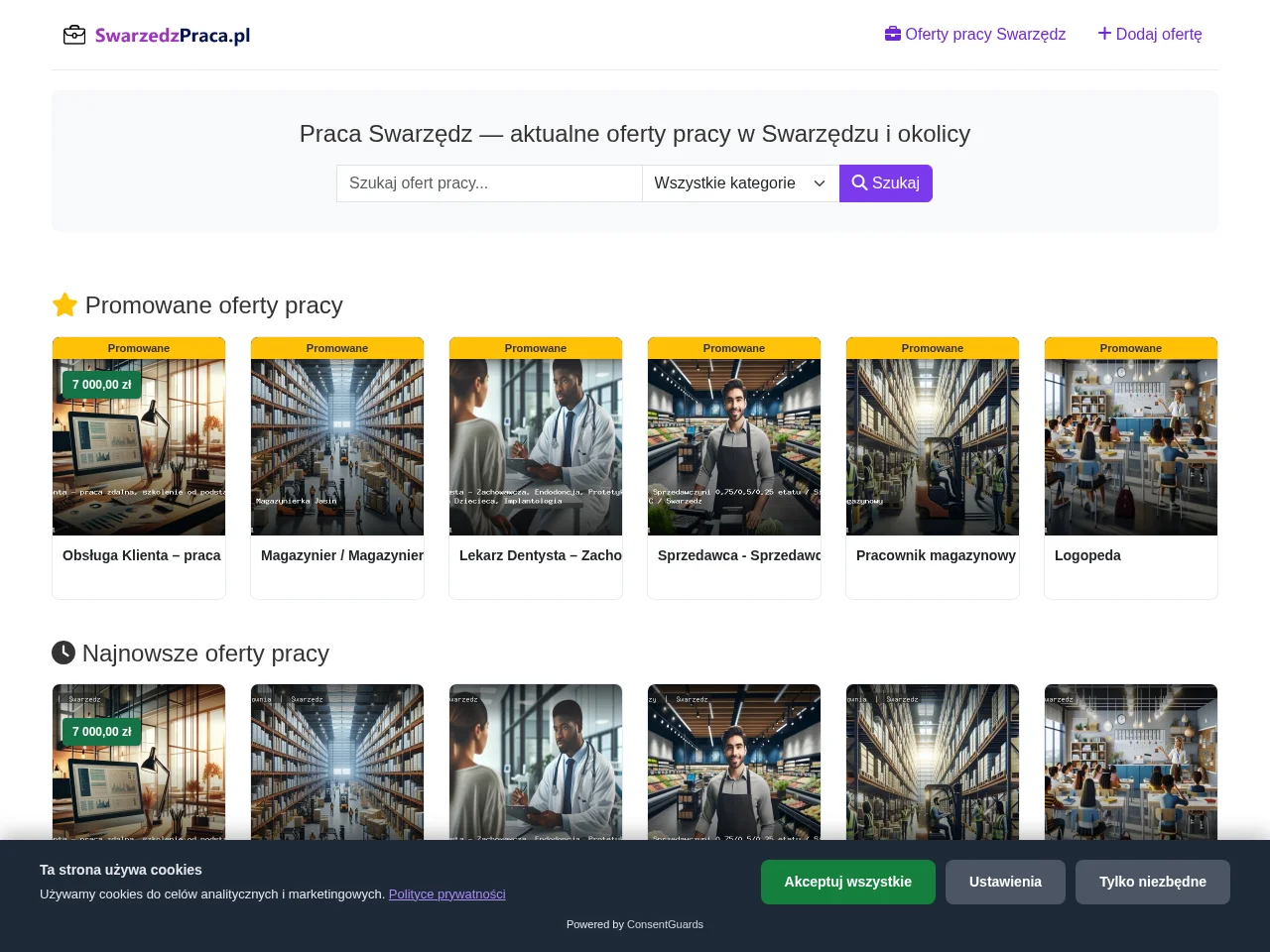The width and height of the screenshot is (1270, 952).
Task: Open the SwarzedzPraca.pl logo homepage
Action: click(157, 35)
